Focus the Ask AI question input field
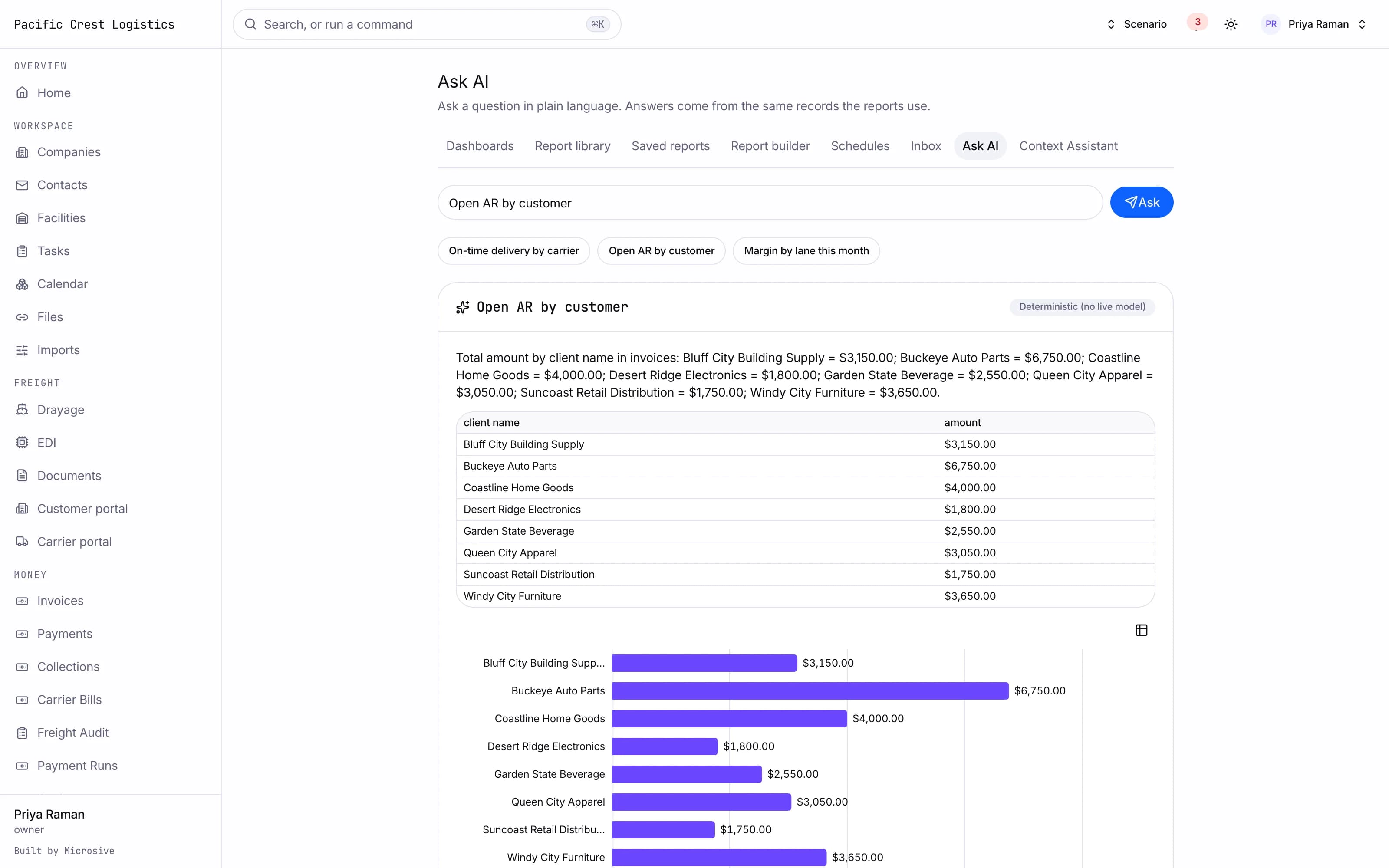Viewport: 1389px width, 868px height. pos(770,203)
